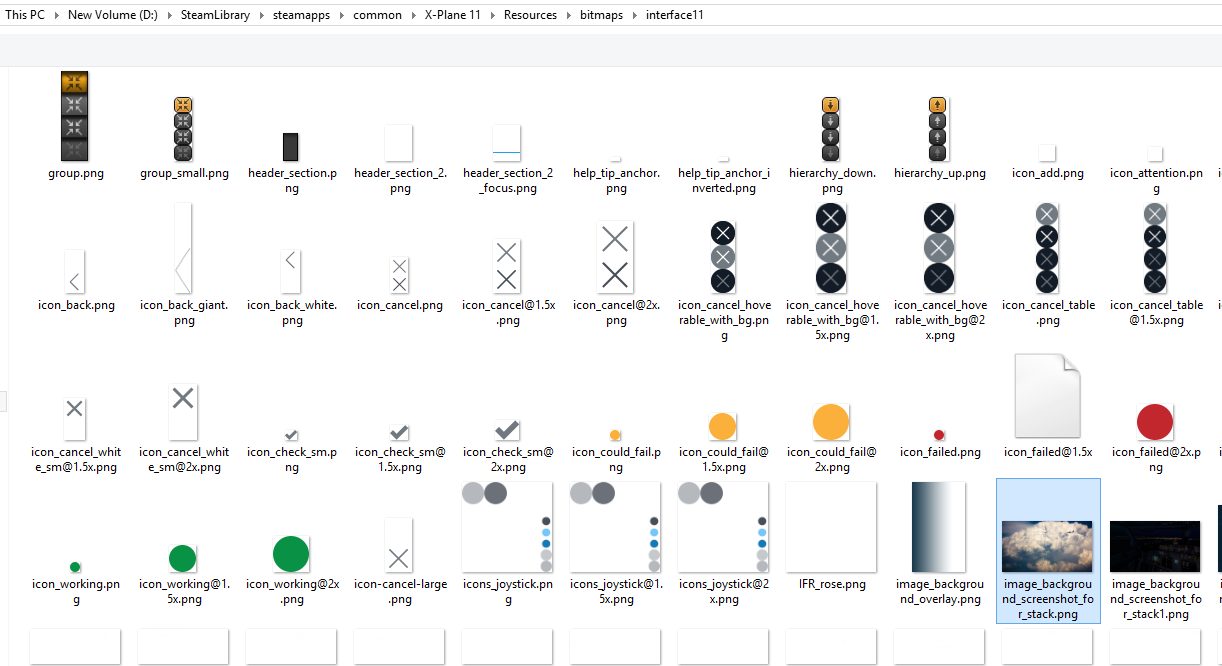The width and height of the screenshot is (1222, 666).
Task: Click the interface11 breadcrumb segment
Action: click(674, 15)
